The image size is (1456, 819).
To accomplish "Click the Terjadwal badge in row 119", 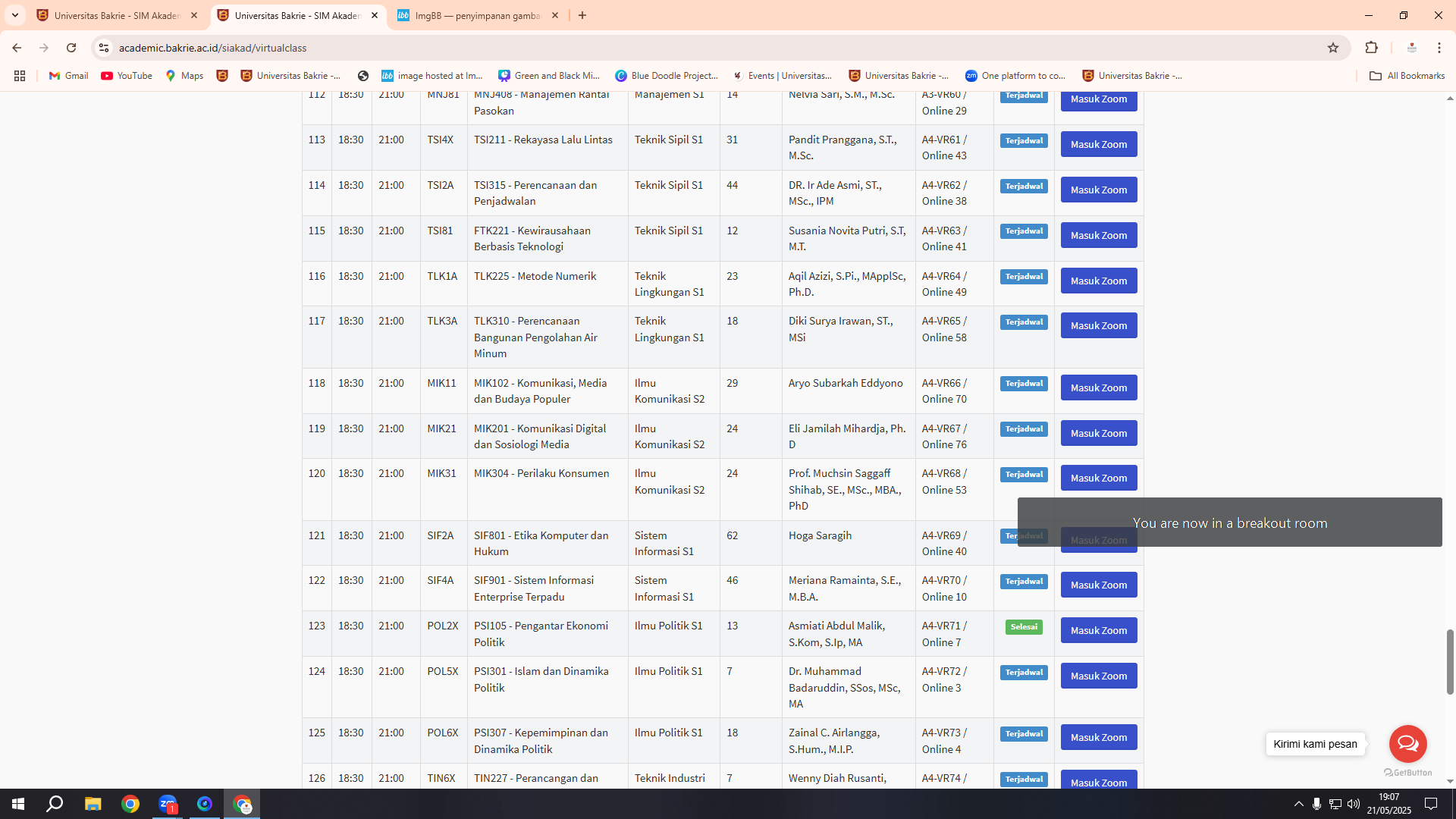I will click(x=1024, y=429).
